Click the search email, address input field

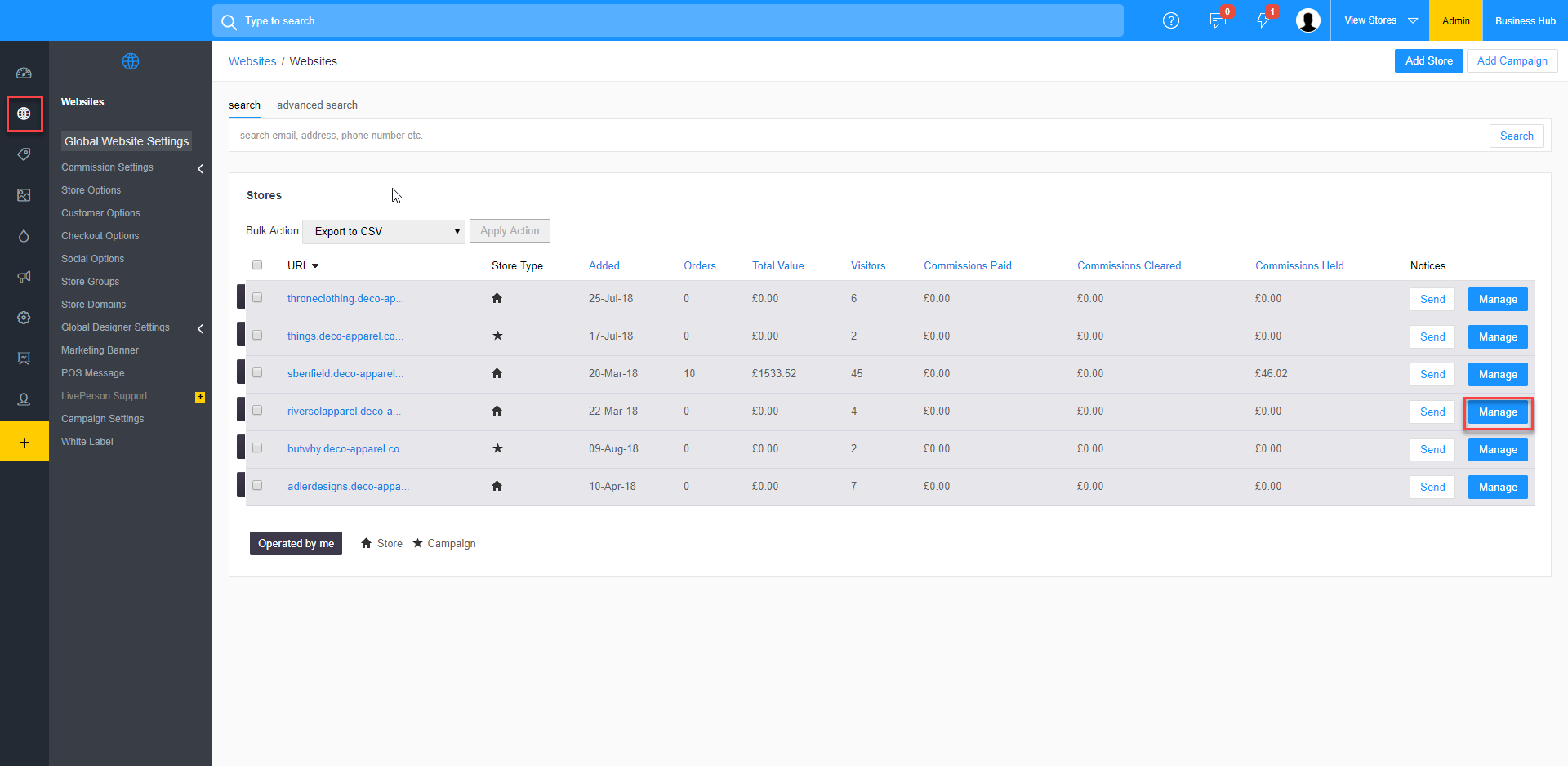859,136
